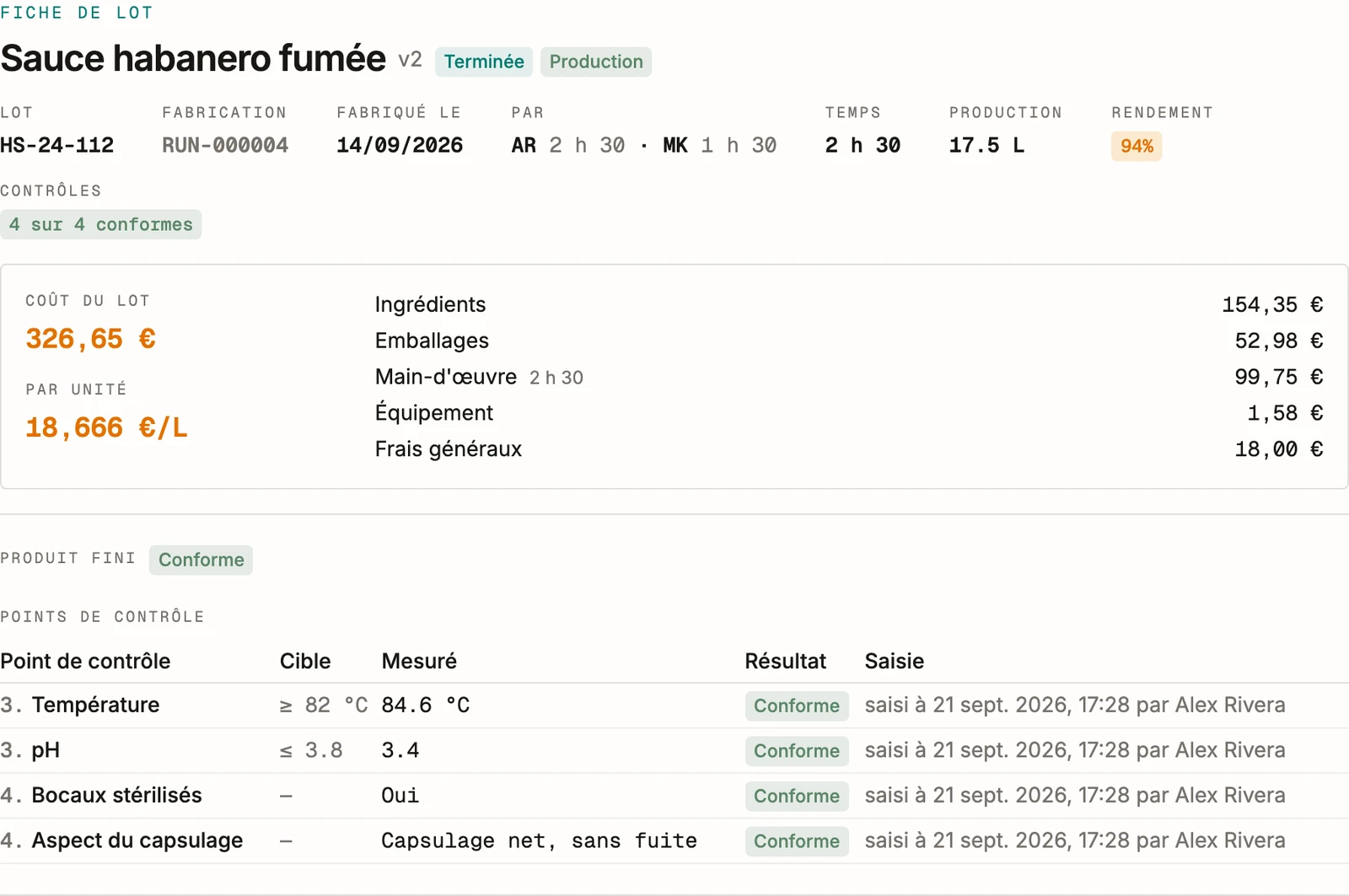This screenshot has width=1349, height=896.
Task: Select the Bocaux stérilisés row
Action: [x=674, y=796]
